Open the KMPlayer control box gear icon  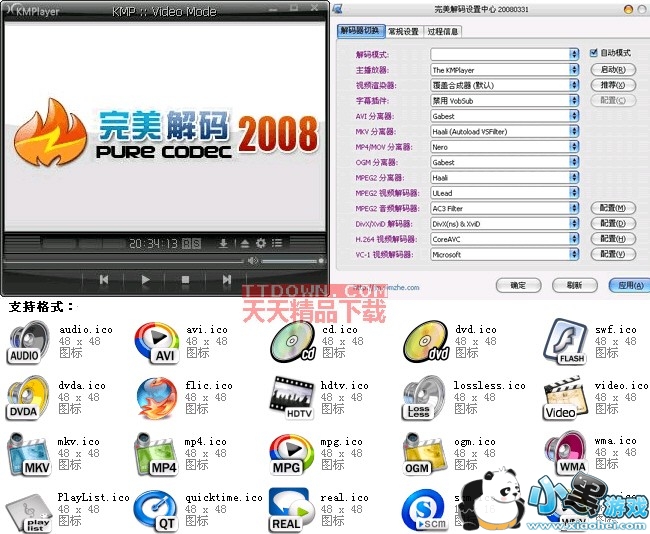point(261,243)
